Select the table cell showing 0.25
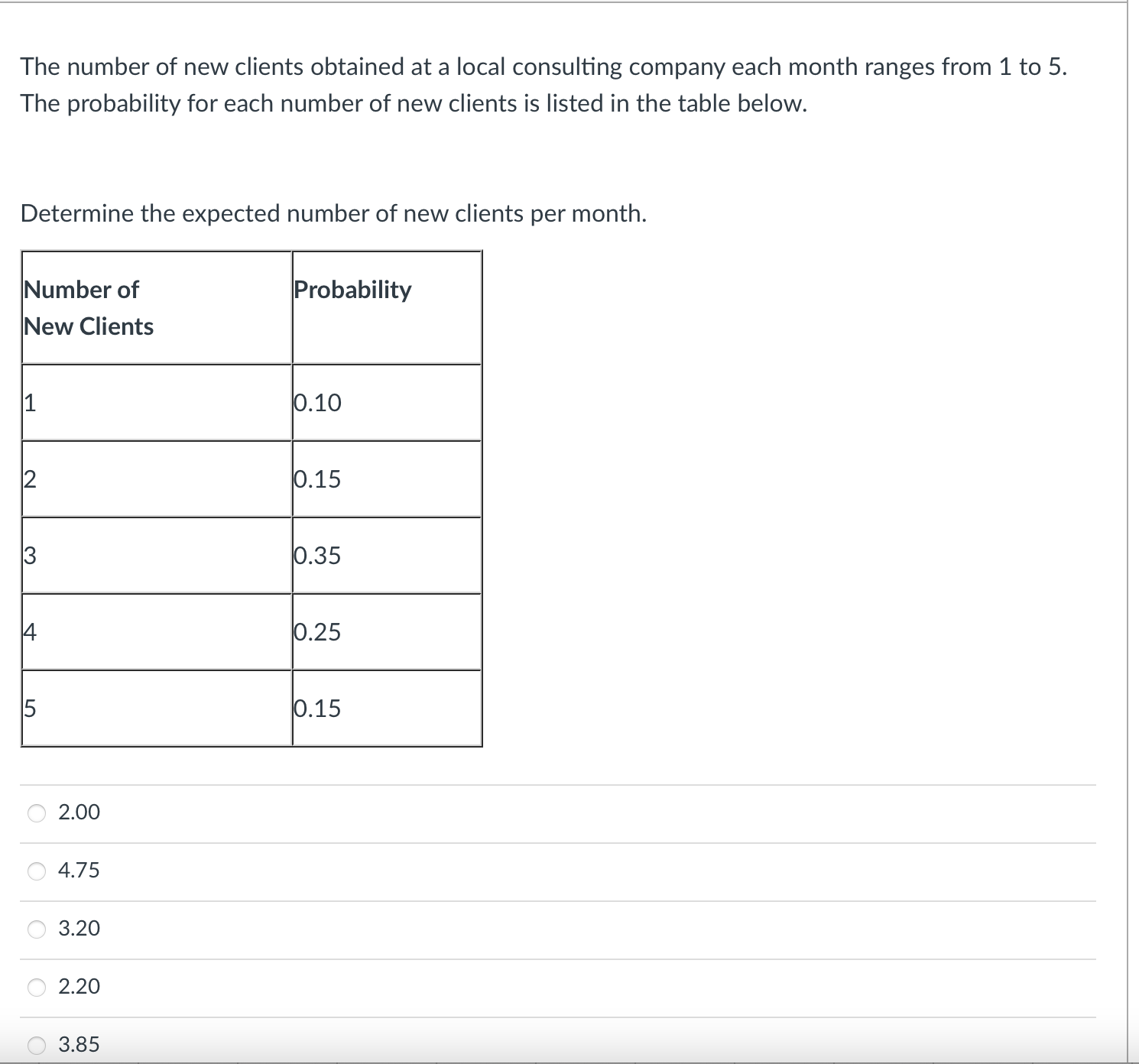Screen dimensions: 1139x1064 point(317,632)
